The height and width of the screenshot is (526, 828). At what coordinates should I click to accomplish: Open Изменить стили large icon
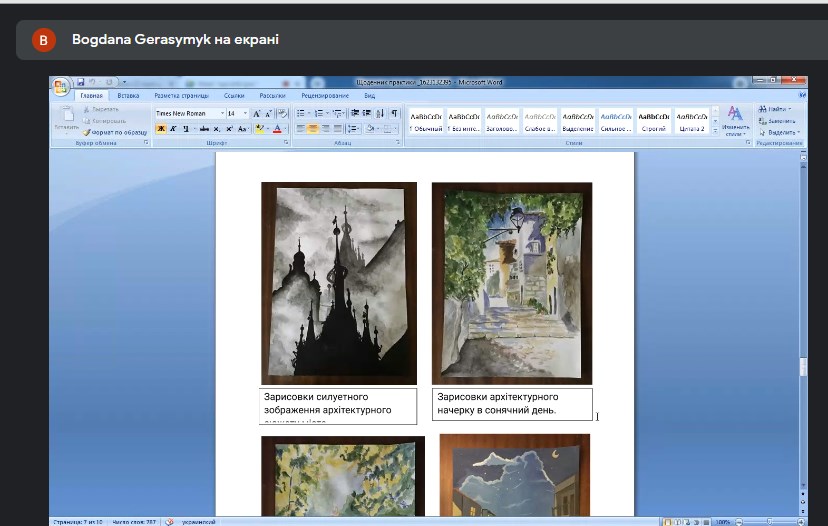coord(735,120)
